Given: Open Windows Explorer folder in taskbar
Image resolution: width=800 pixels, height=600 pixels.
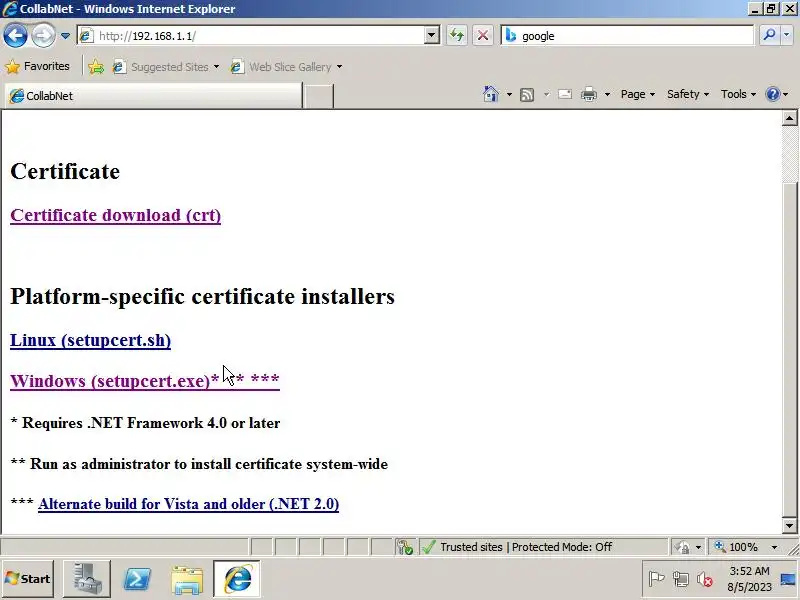Looking at the screenshot, I should point(187,579).
